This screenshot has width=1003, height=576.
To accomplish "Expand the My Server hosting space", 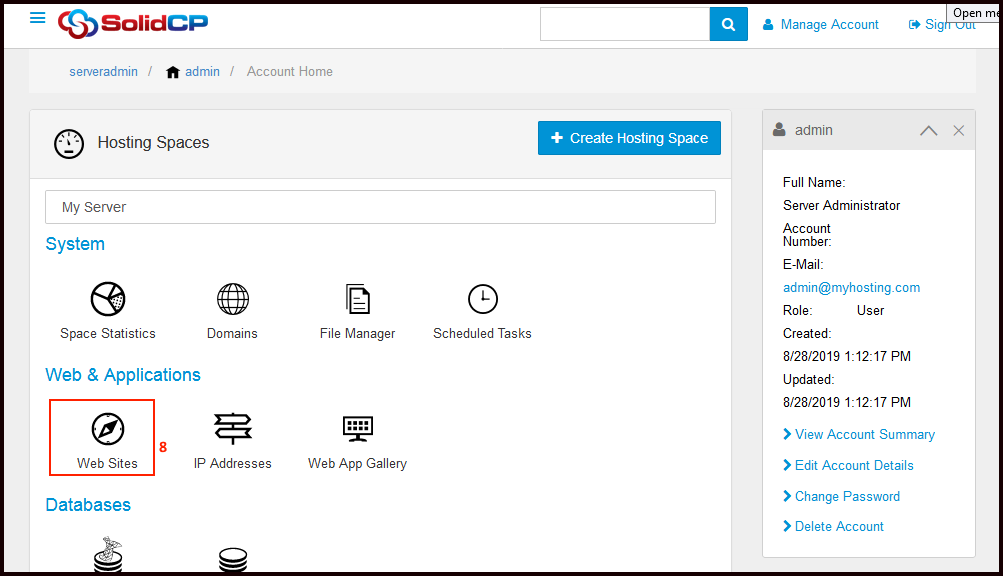I will point(380,207).
